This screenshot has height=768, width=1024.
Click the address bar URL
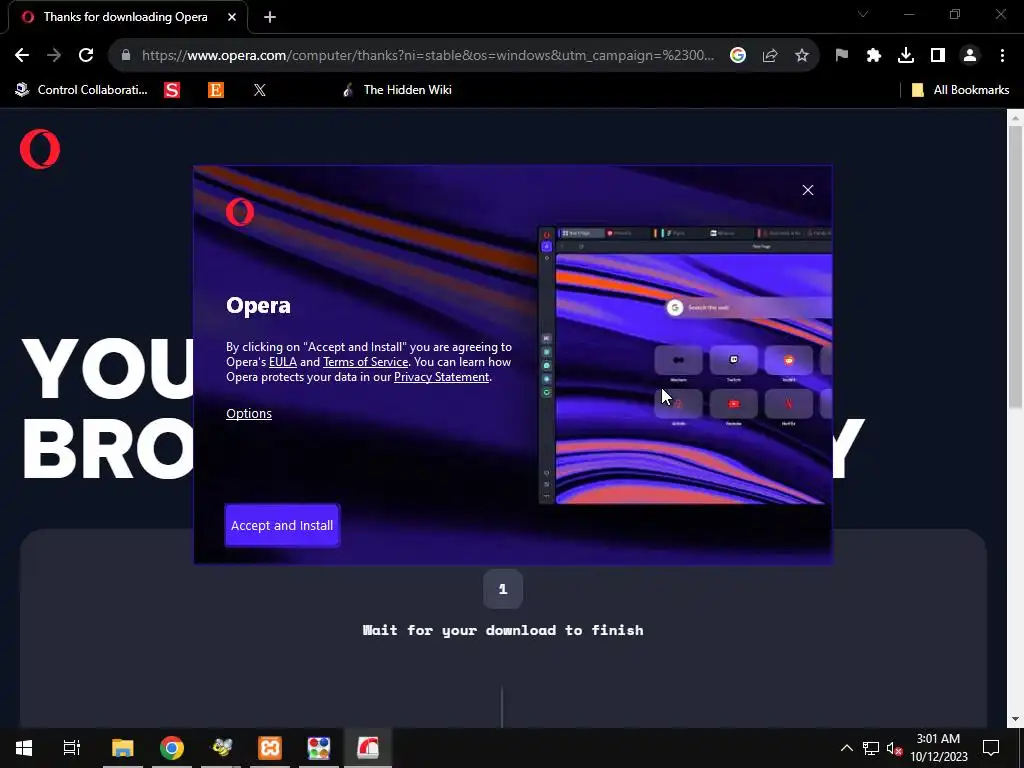[428, 56]
